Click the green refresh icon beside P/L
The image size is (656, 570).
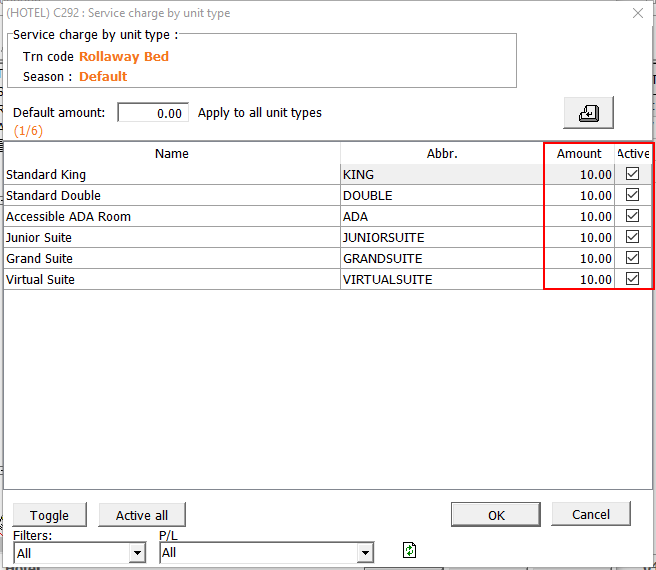click(410, 551)
